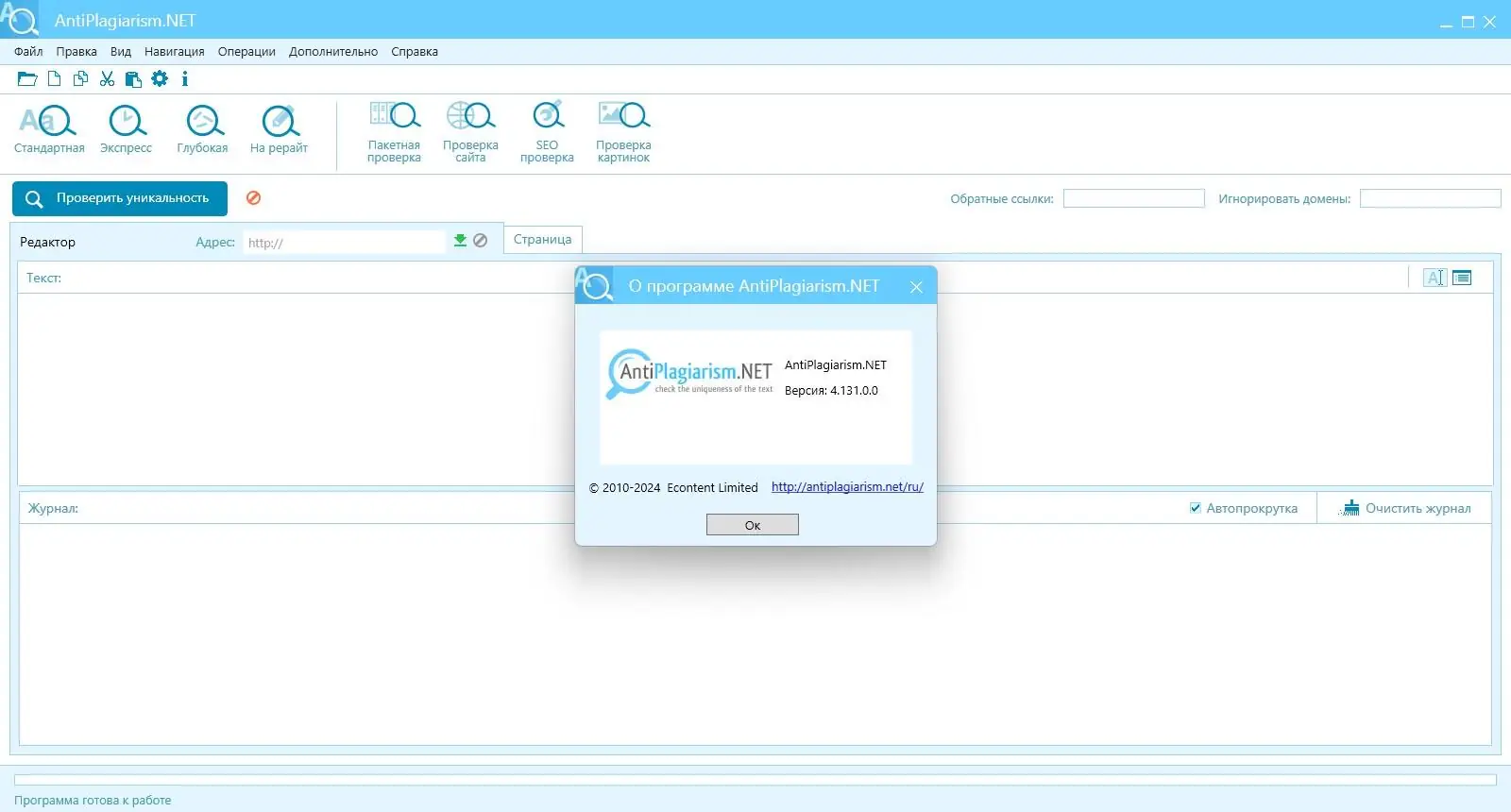Switch to the Страница tab

tap(543, 240)
